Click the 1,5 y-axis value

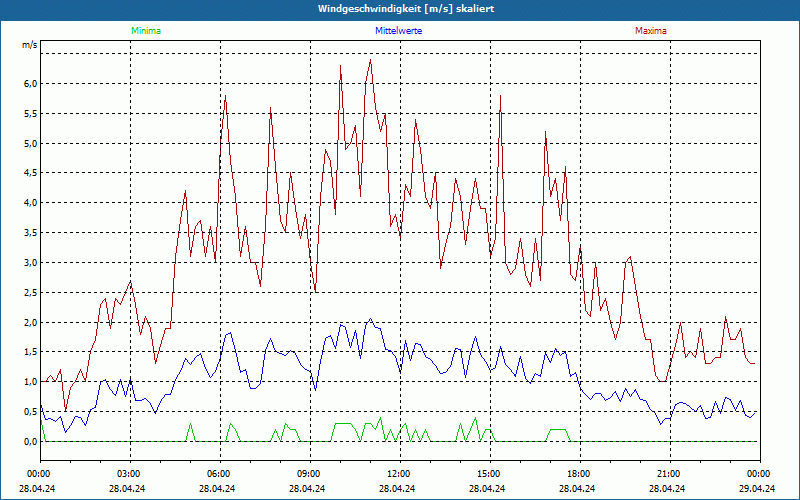32,352
